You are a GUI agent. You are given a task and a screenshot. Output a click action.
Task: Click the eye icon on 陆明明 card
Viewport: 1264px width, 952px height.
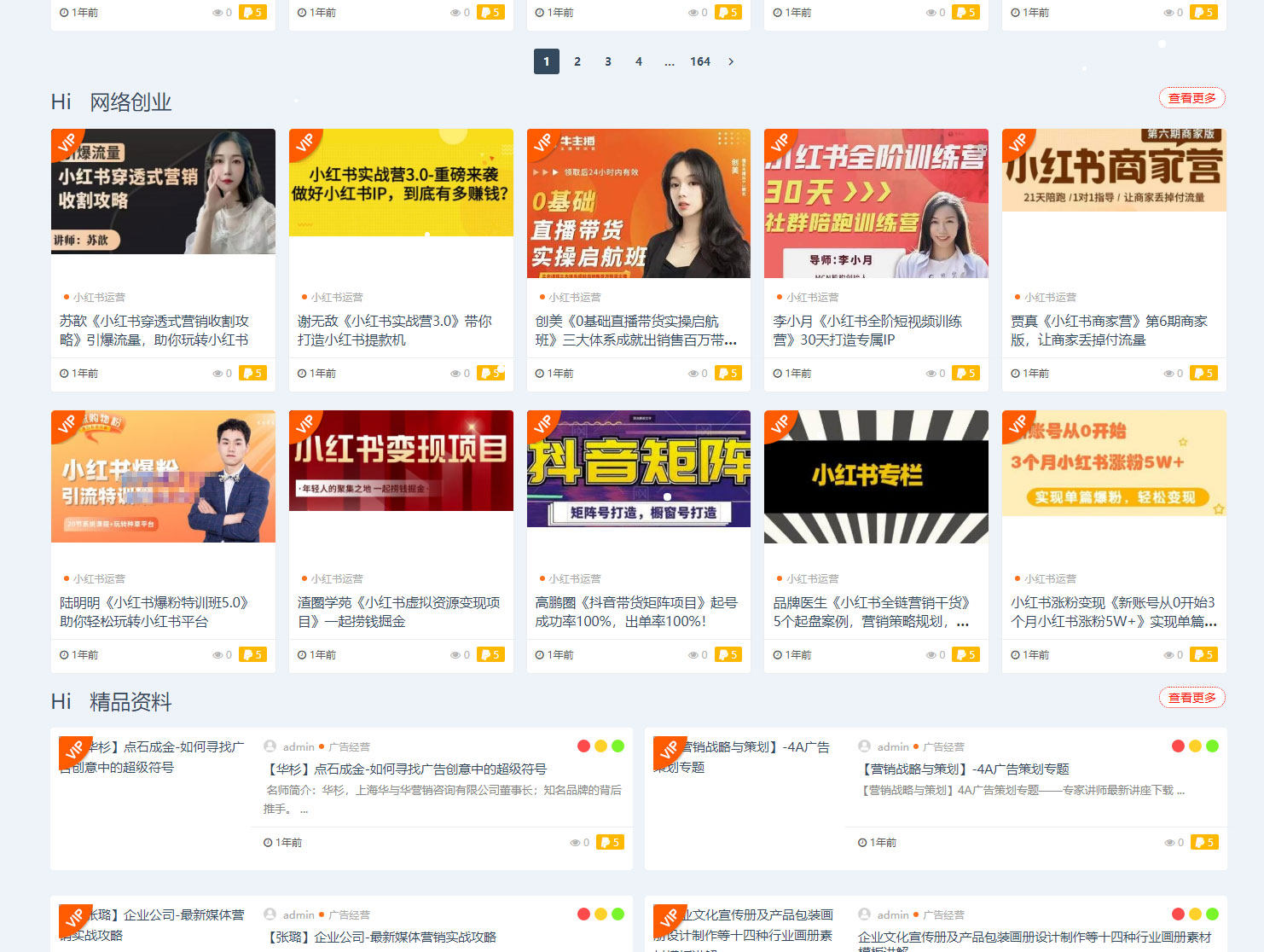(217, 654)
